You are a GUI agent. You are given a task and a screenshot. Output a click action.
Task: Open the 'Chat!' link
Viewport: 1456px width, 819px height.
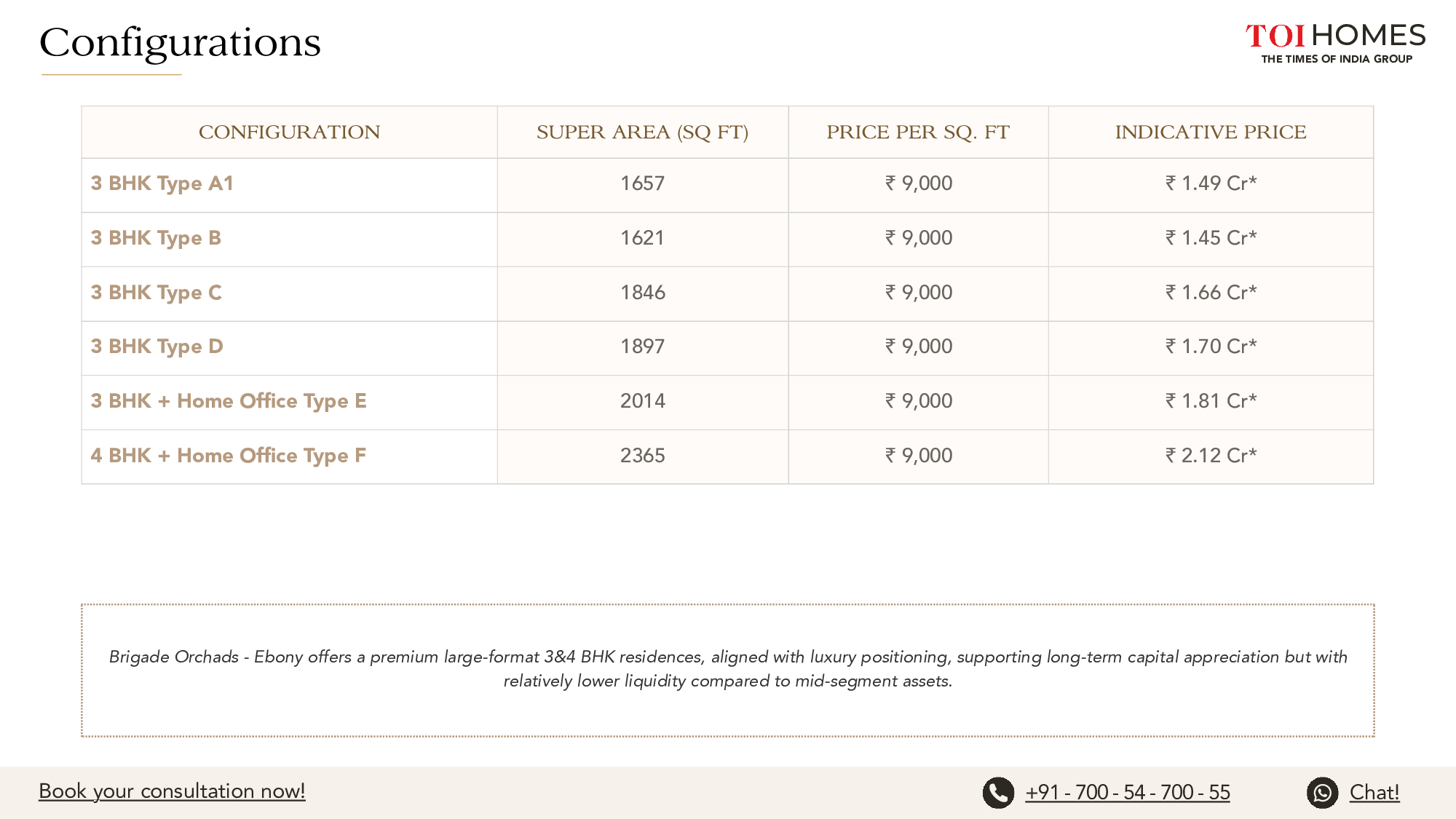click(x=1374, y=792)
